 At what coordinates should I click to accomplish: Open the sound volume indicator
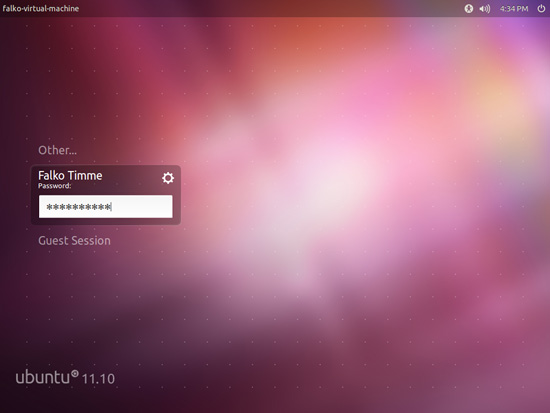click(x=484, y=8)
